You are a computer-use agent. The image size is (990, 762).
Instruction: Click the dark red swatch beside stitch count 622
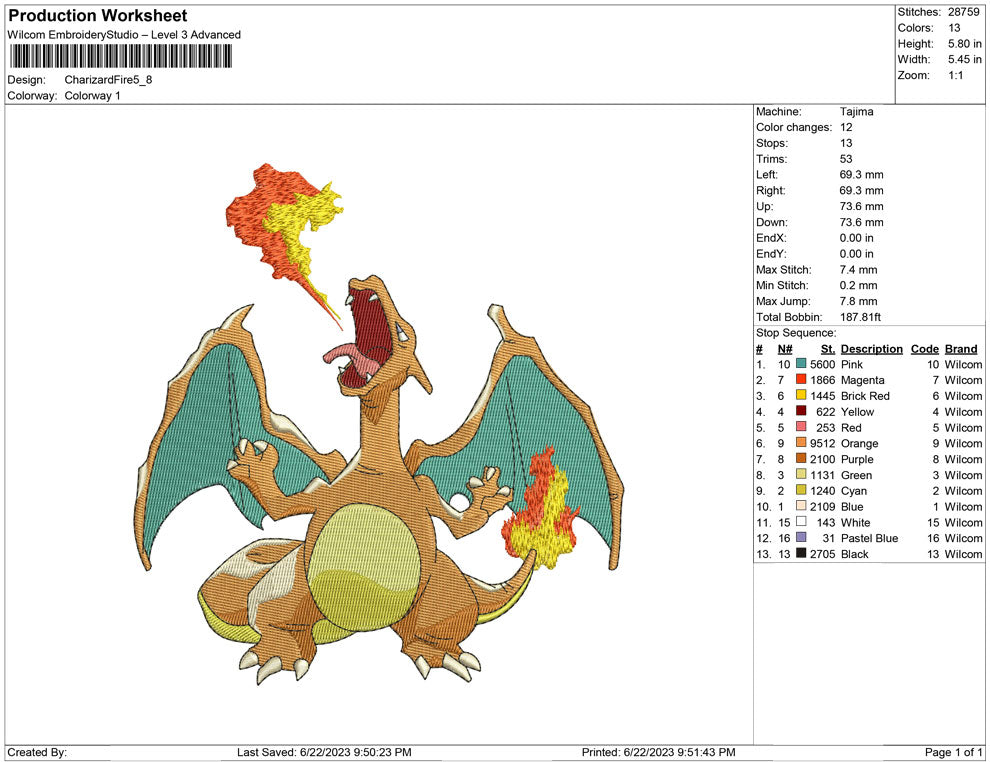pyautogui.click(x=801, y=411)
